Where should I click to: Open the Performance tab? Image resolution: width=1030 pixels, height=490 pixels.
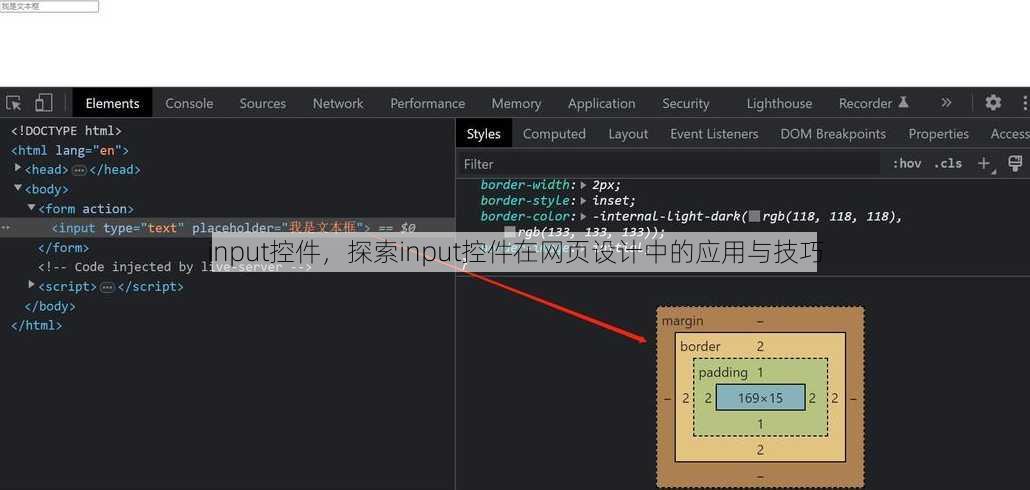(428, 103)
